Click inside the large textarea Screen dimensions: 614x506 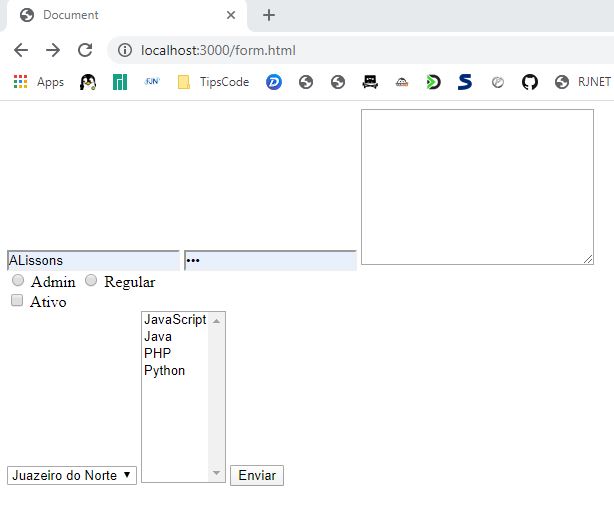click(477, 187)
